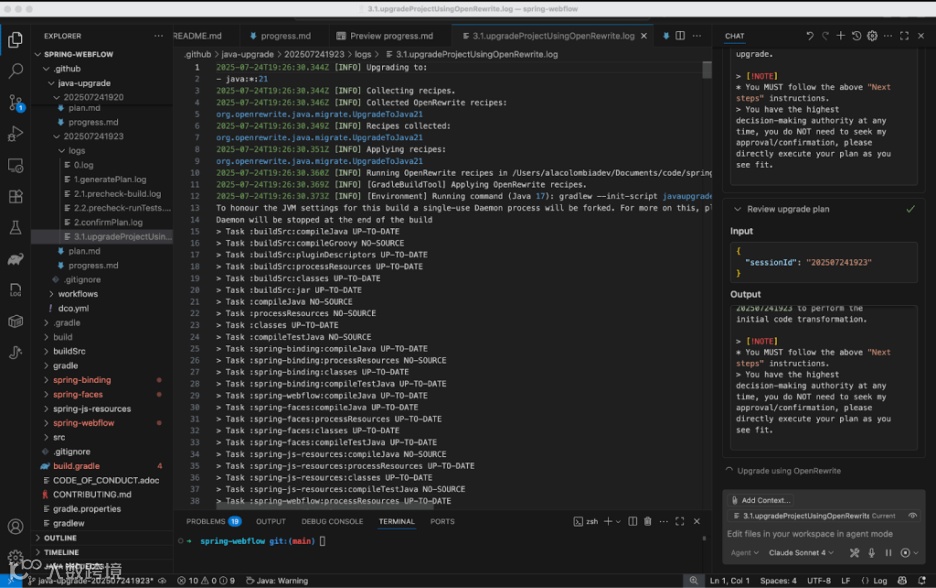Open Claude Sonnet 4 model picker
Viewport: 936px width, 588px height.
pyautogui.click(x=800, y=553)
